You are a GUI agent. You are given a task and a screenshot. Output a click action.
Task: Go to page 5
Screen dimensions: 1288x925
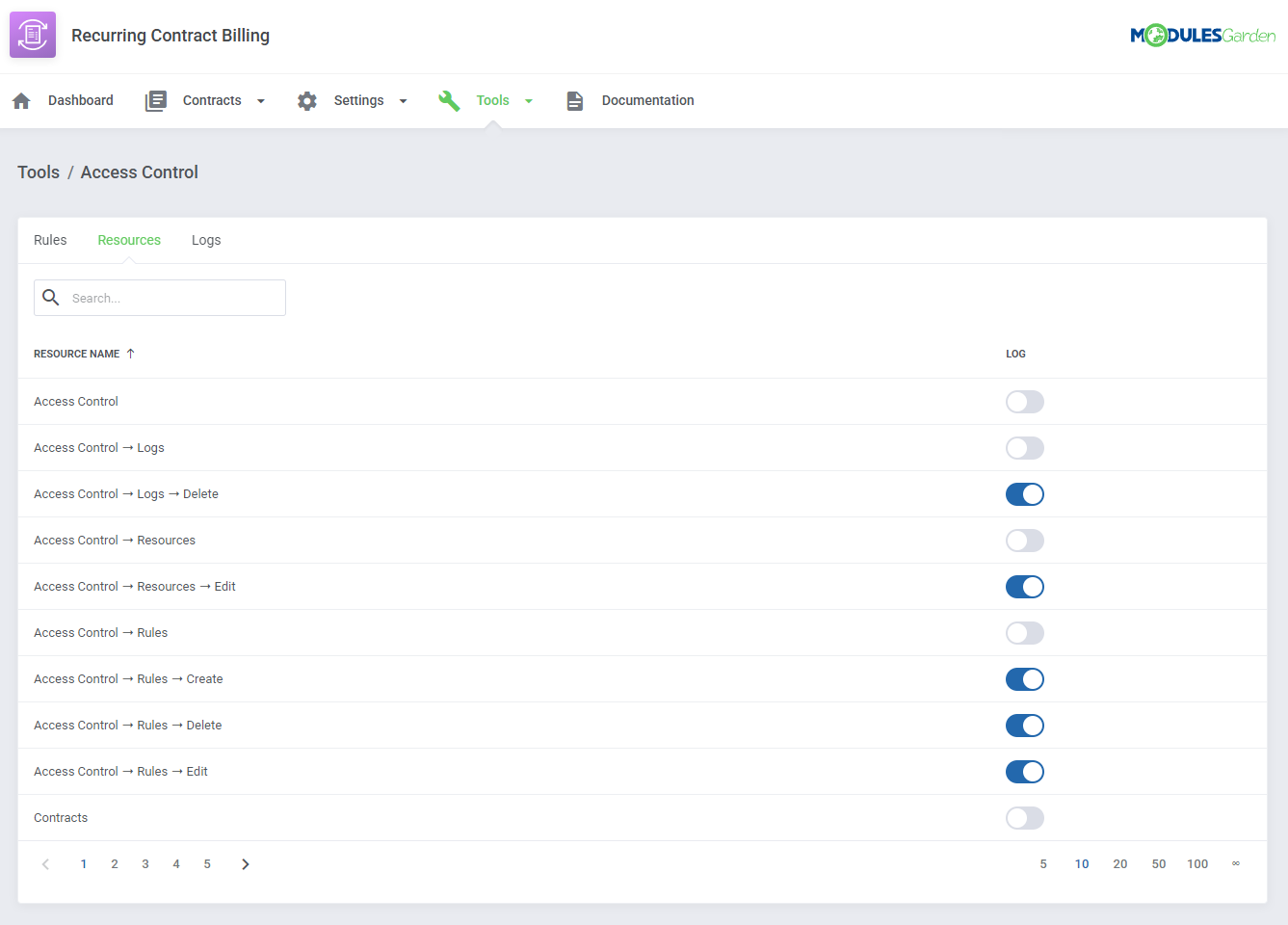pyautogui.click(x=207, y=864)
